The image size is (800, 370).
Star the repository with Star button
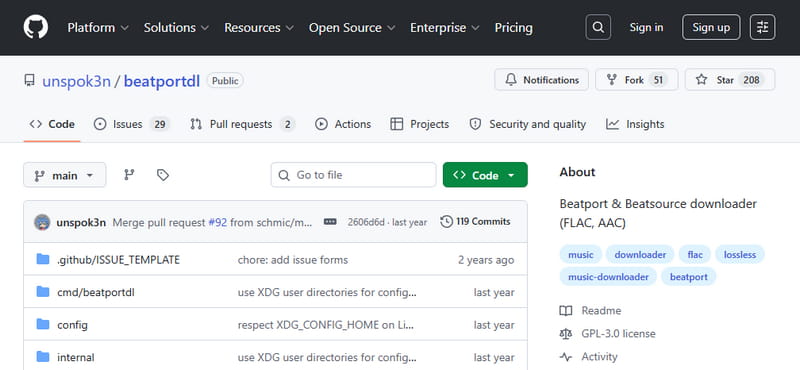730,80
